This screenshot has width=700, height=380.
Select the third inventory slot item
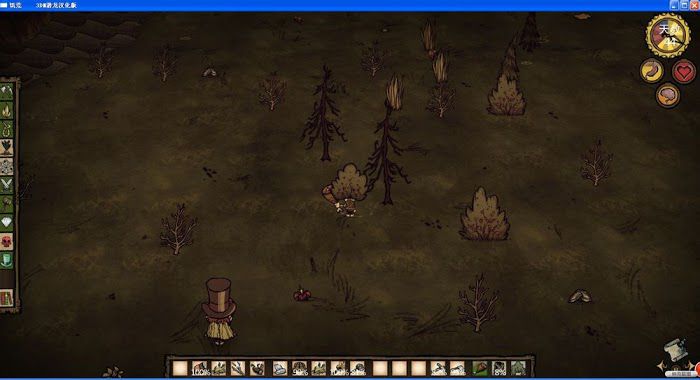click(219, 368)
